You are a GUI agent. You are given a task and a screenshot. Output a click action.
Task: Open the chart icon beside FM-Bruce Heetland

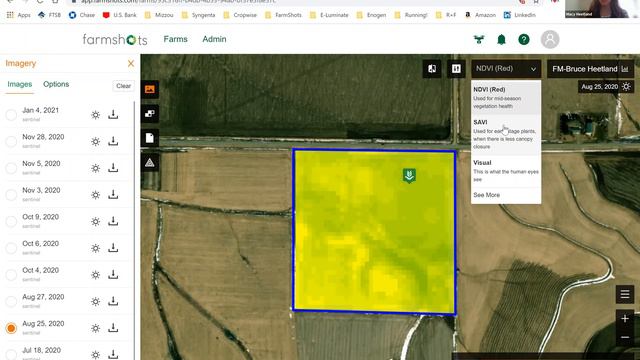(625, 69)
